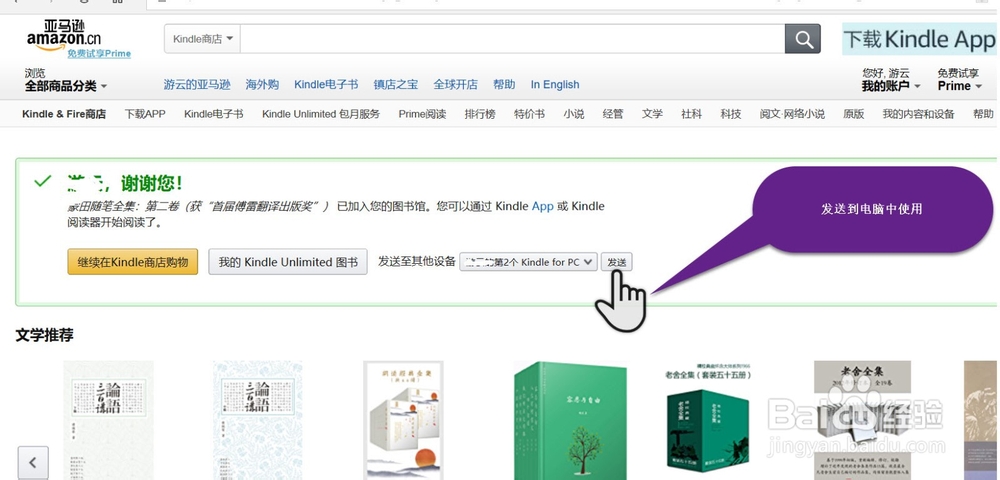This screenshot has height=480, width=1000.
Task: Open 排行榜 tab
Action: tap(480, 114)
